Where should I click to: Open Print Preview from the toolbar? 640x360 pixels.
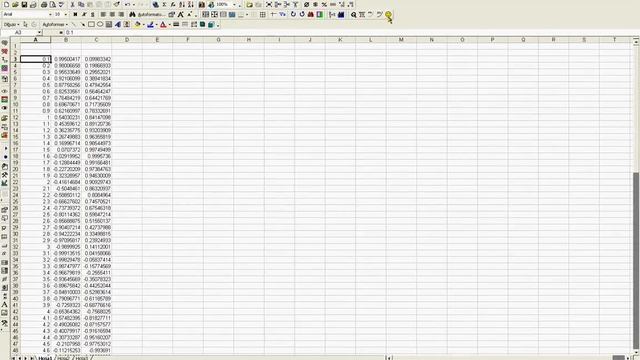point(52,4)
